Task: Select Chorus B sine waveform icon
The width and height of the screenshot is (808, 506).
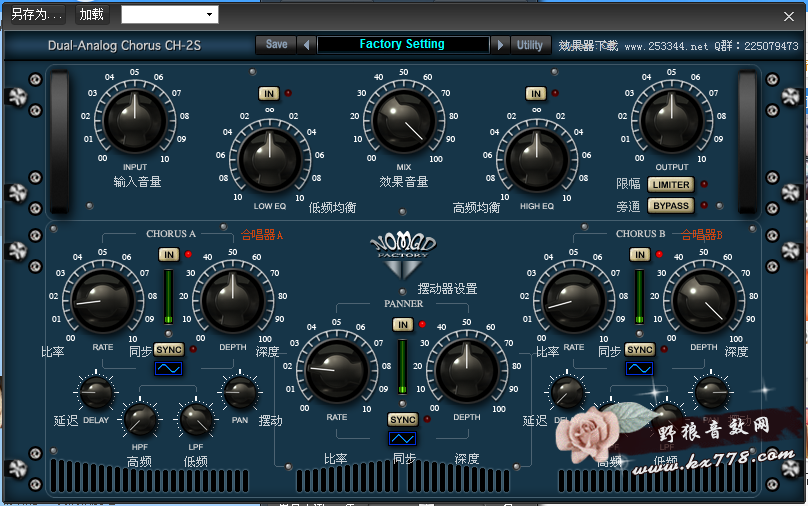Action: click(x=639, y=368)
